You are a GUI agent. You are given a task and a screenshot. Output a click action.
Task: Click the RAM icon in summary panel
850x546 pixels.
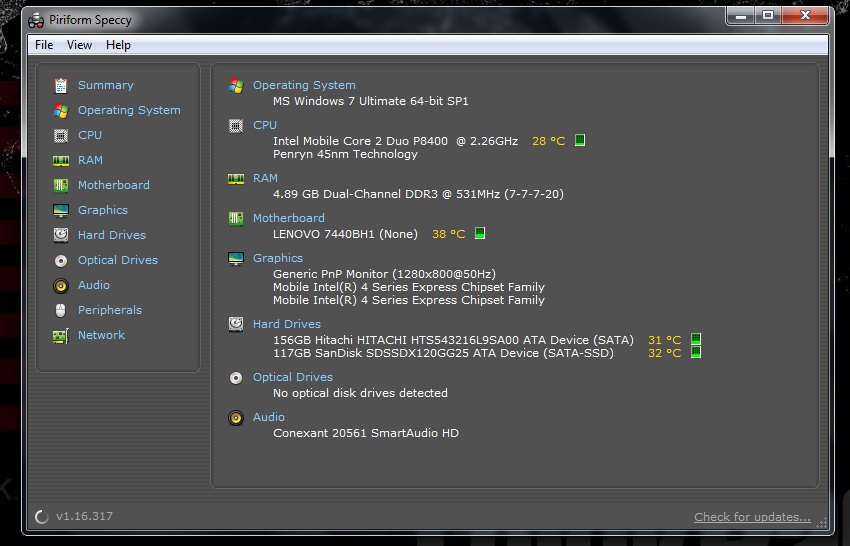[236, 179]
